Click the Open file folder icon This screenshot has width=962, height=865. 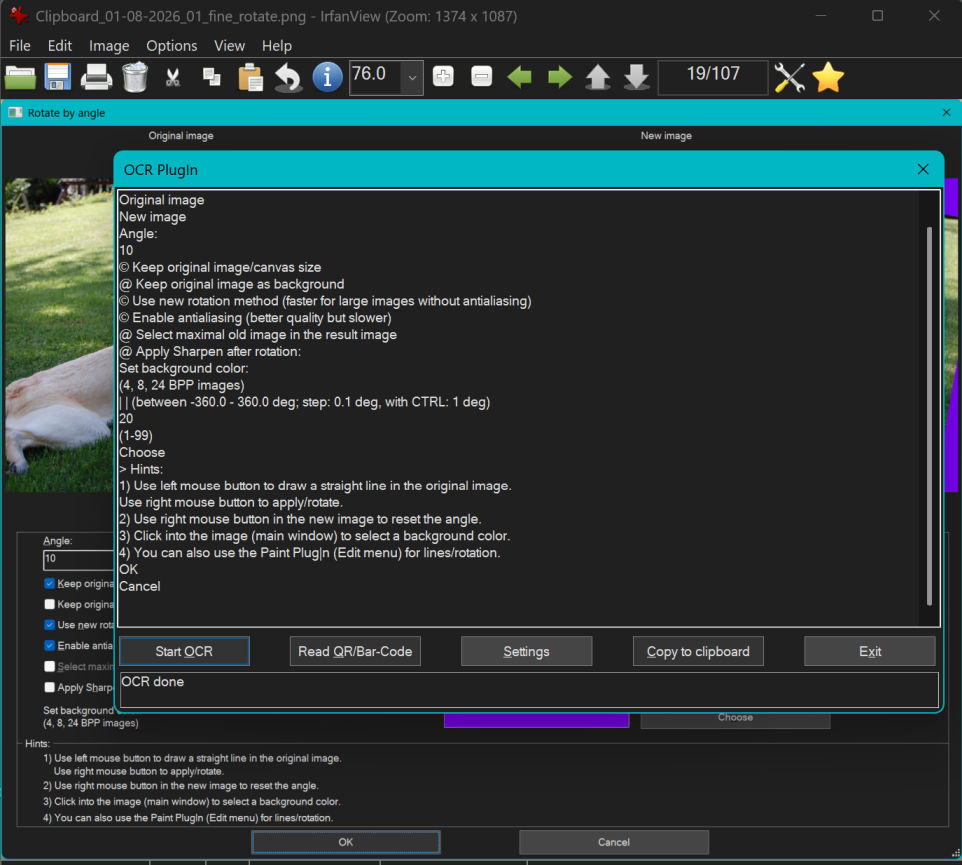click(20, 77)
